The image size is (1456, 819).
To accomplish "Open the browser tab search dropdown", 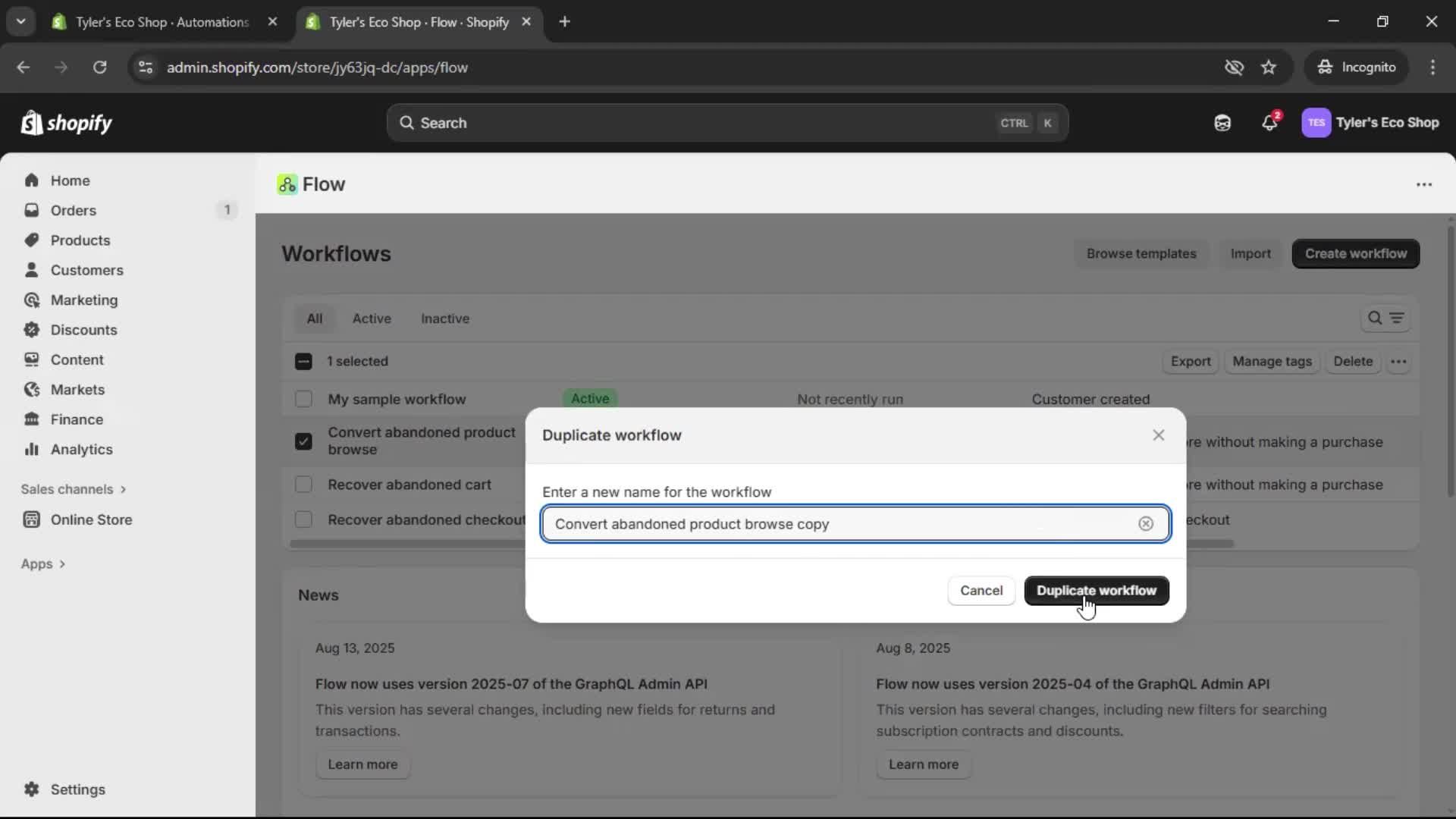I will point(20,21).
